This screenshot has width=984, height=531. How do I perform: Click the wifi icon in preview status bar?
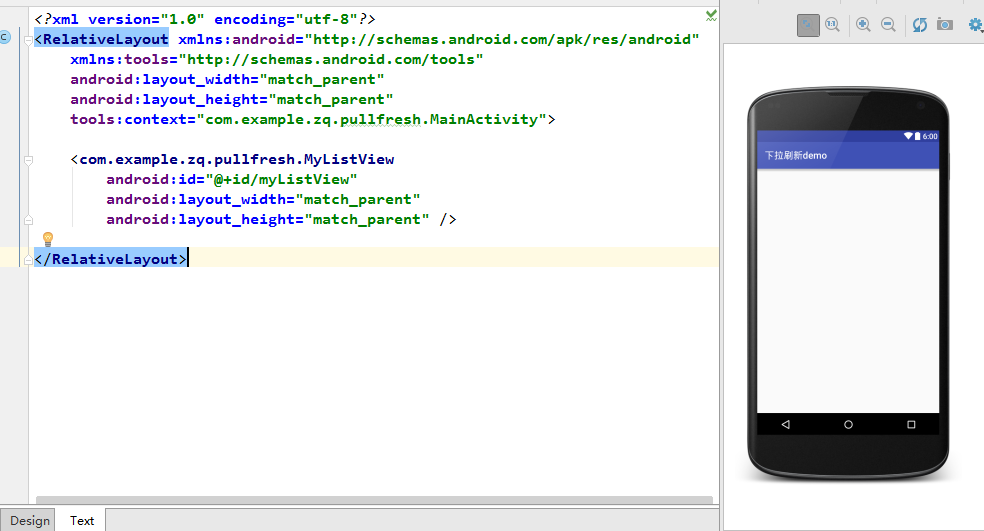[x=908, y=136]
